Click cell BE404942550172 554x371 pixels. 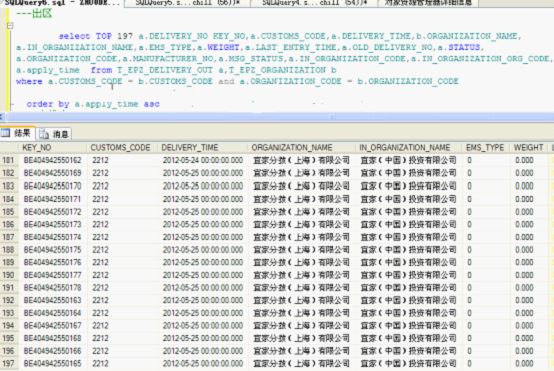click(x=52, y=212)
